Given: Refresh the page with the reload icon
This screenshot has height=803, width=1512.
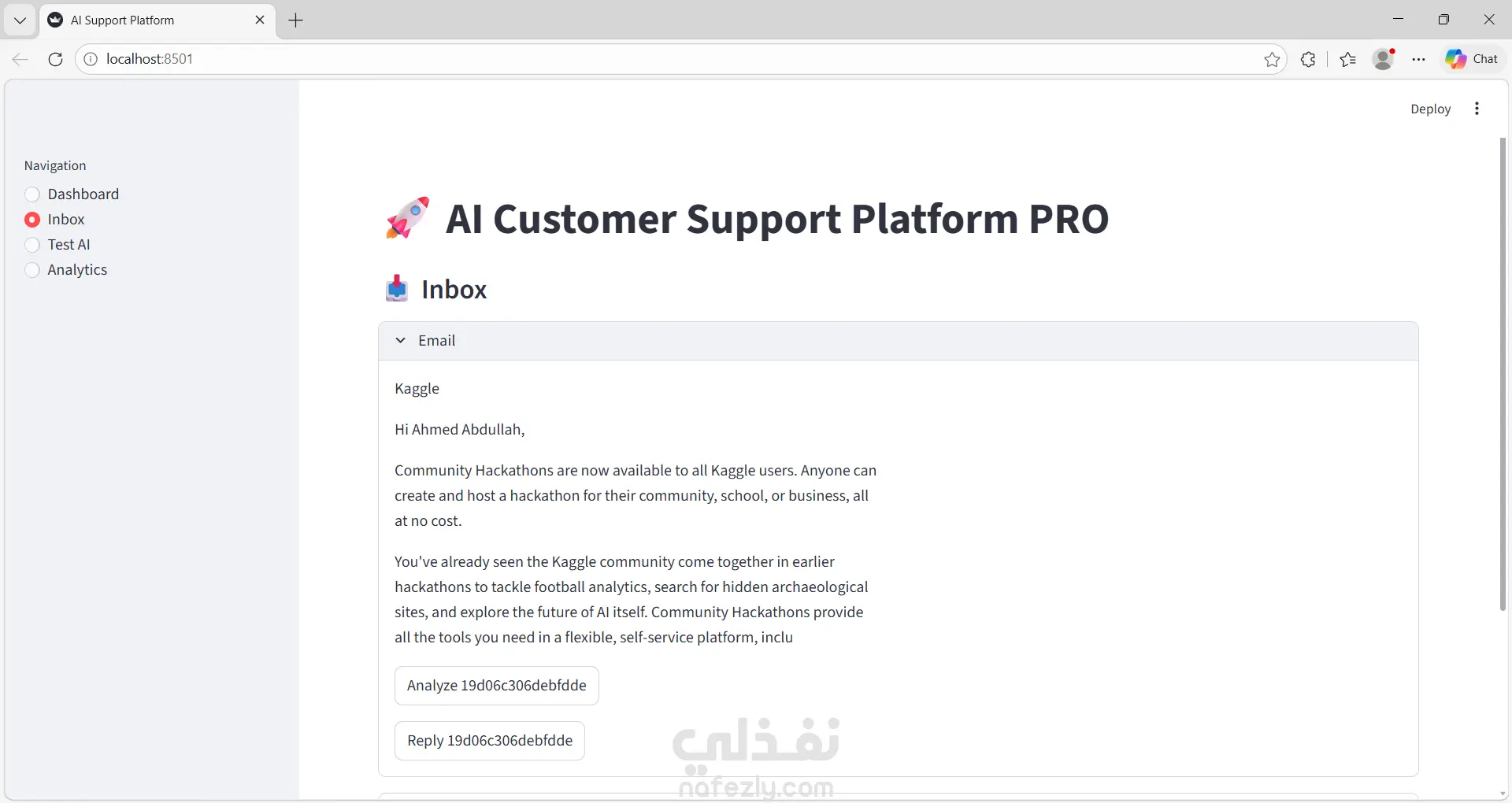Looking at the screenshot, I should (55, 59).
